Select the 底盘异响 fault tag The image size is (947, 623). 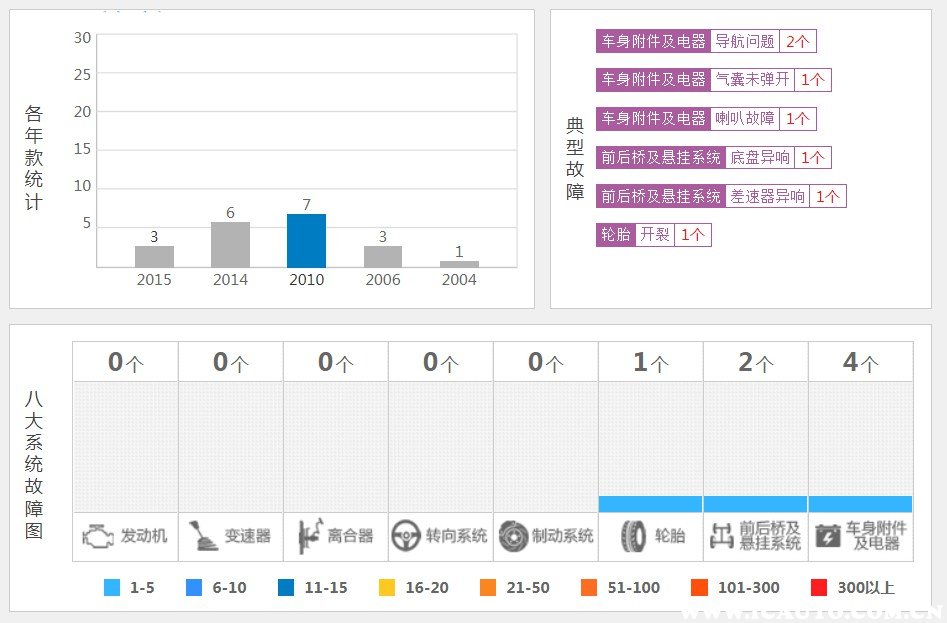(x=759, y=158)
